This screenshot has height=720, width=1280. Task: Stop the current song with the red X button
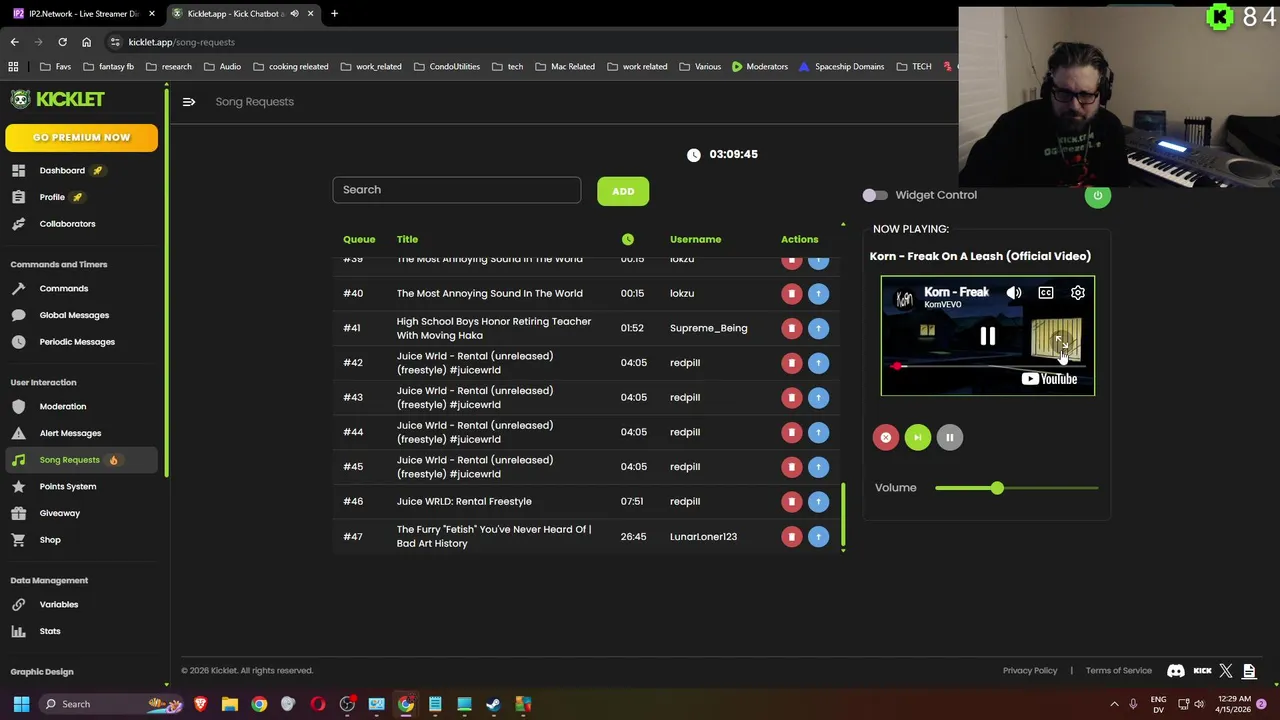pyautogui.click(x=885, y=437)
